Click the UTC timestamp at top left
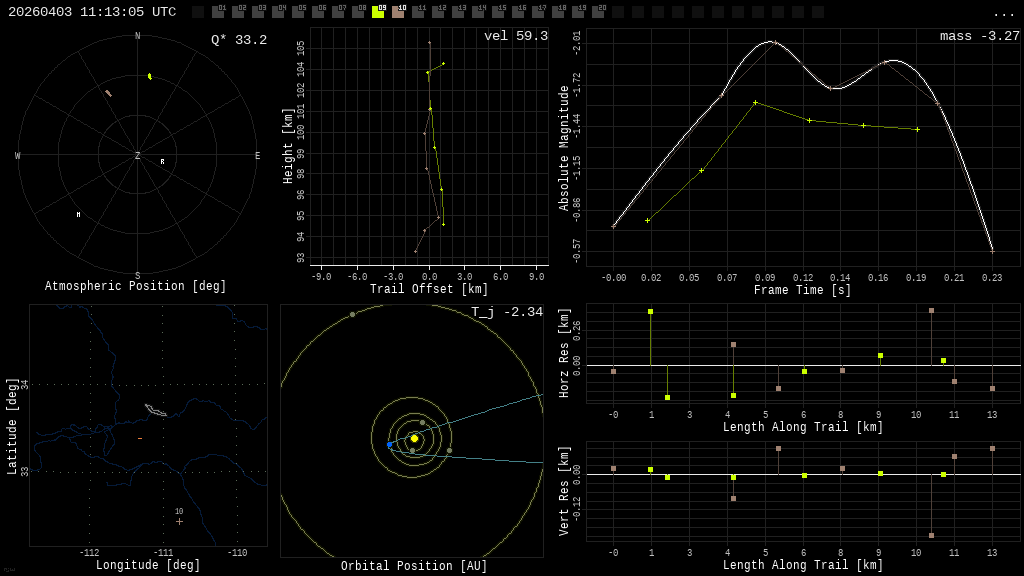The image size is (1024, 576). 92,12
